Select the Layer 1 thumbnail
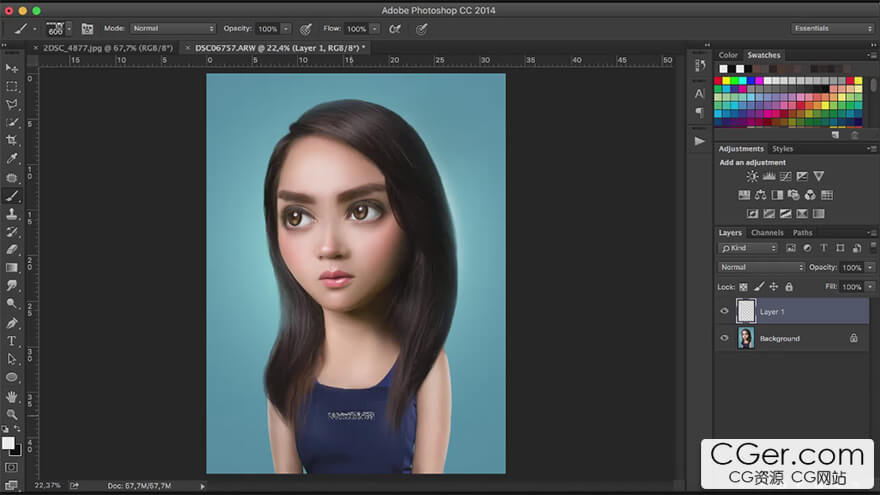The height and width of the screenshot is (495, 880). coord(746,311)
